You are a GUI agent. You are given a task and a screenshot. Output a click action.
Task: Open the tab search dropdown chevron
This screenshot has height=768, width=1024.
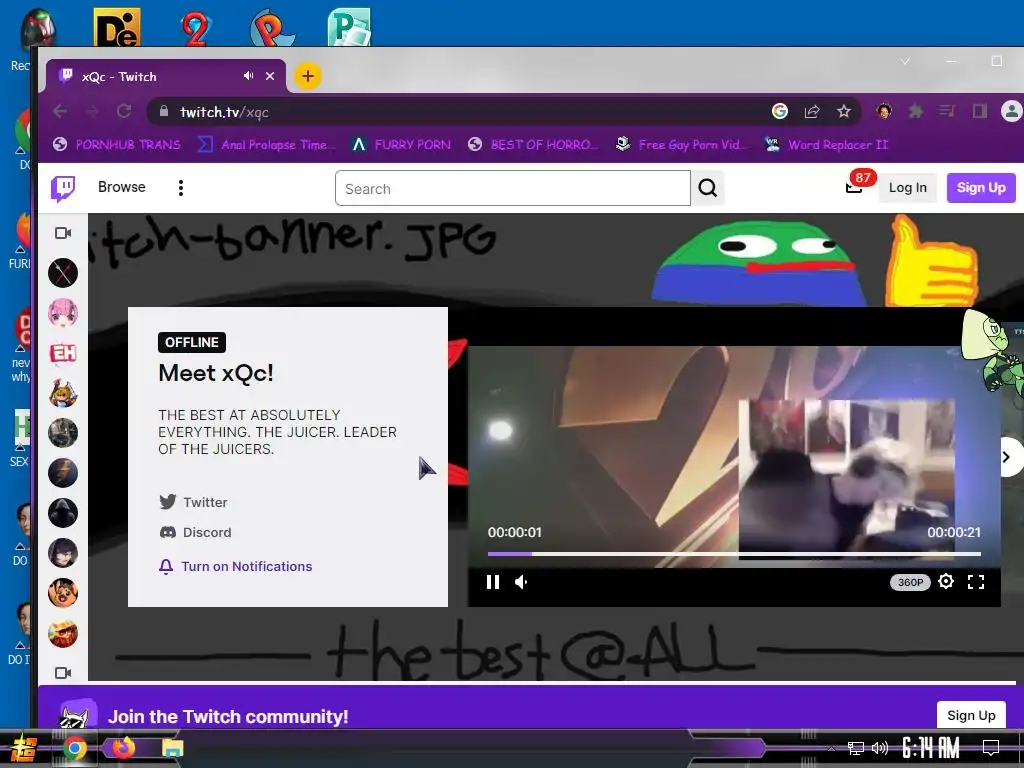904,61
